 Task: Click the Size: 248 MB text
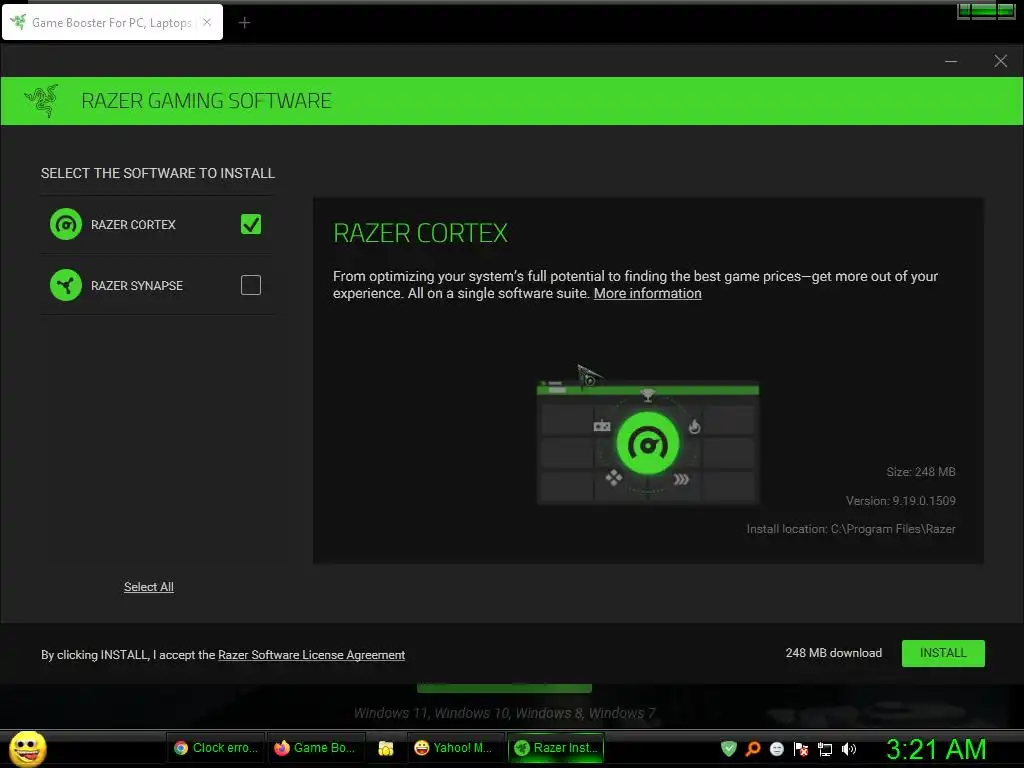(921, 472)
